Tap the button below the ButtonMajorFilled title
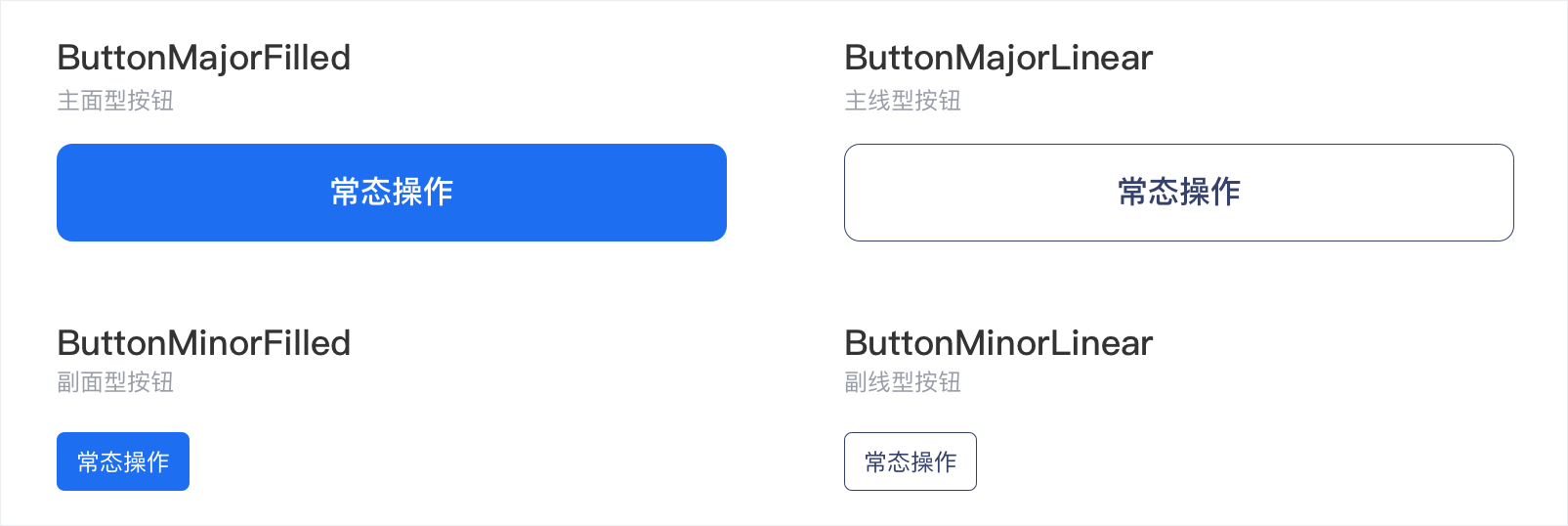Image resolution: width=1568 pixels, height=526 pixels. 391,193
